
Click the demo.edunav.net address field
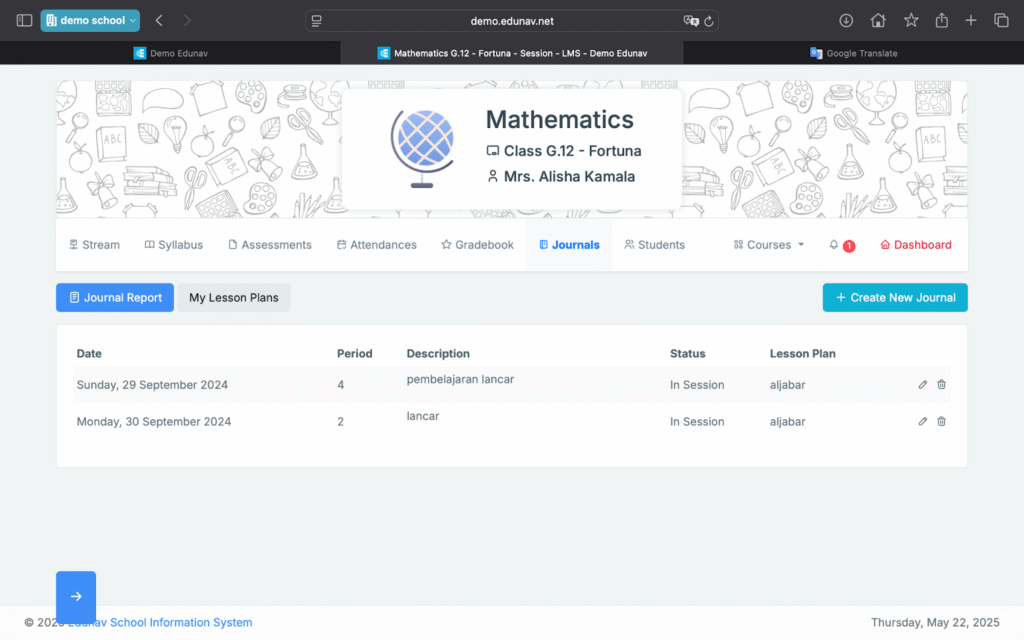511,20
